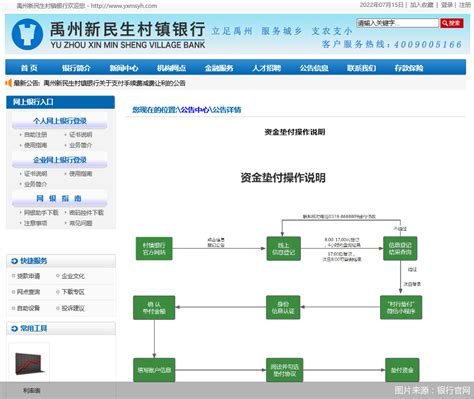Open 证书说明 under 企业网上银行登录
The height and width of the screenshot is (399, 474).
35,174
